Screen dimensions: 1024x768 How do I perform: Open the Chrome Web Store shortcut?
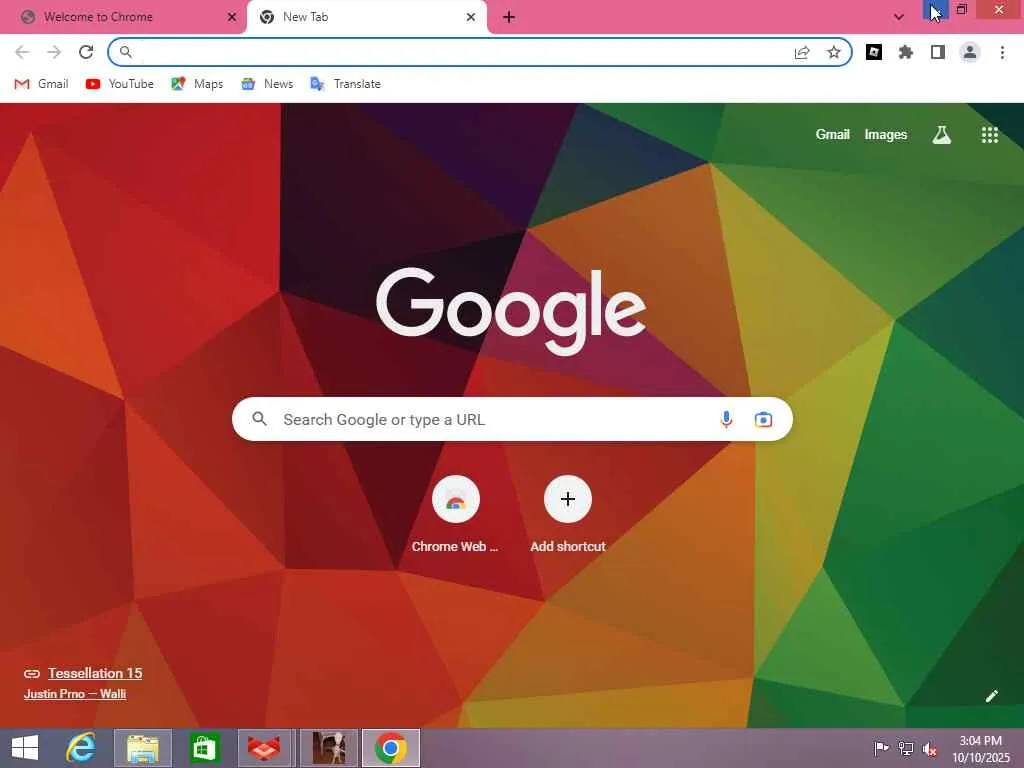click(455, 515)
